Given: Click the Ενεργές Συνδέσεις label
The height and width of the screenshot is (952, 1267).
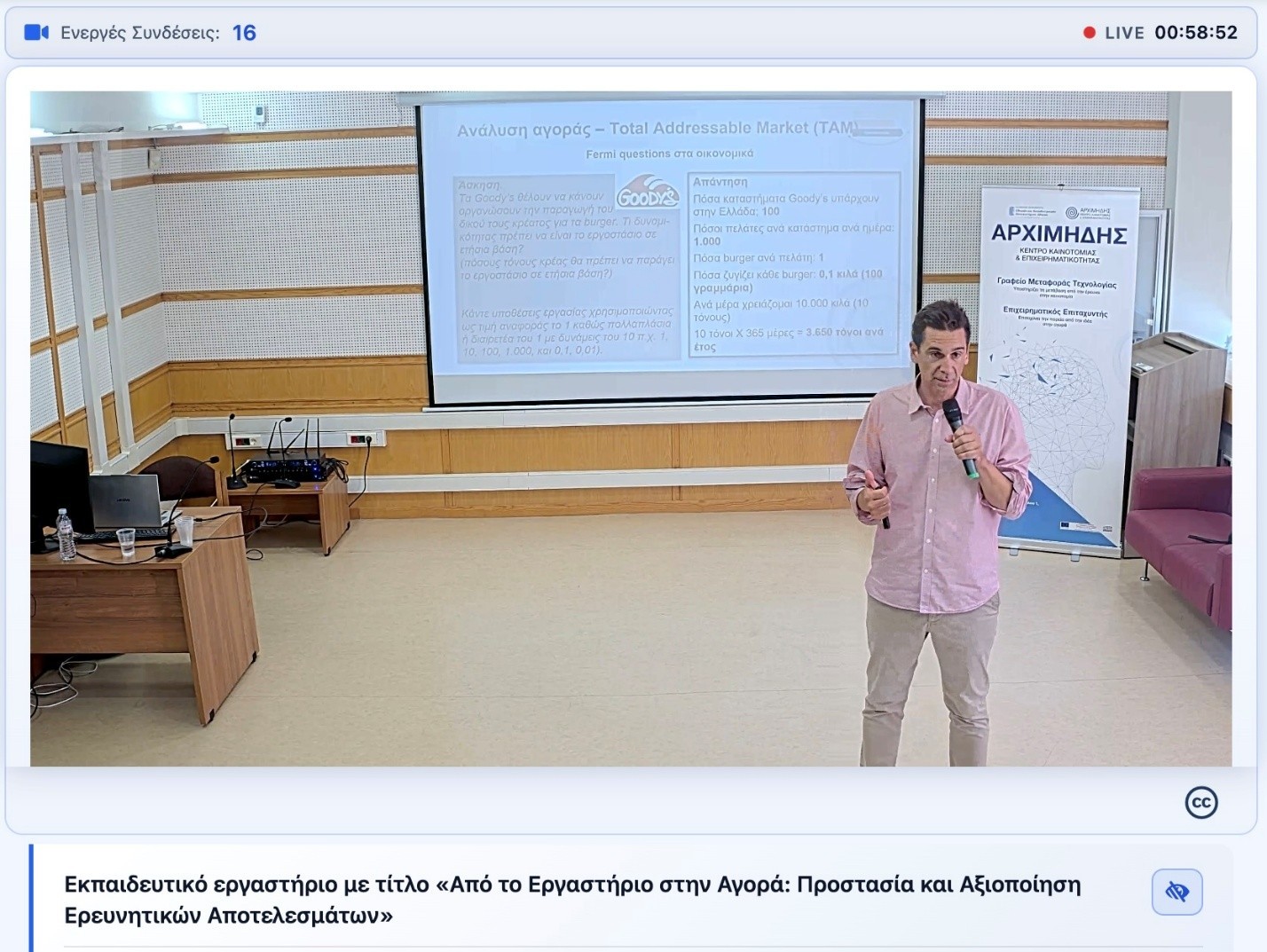Looking at the screenshot, I should point(140,33).
